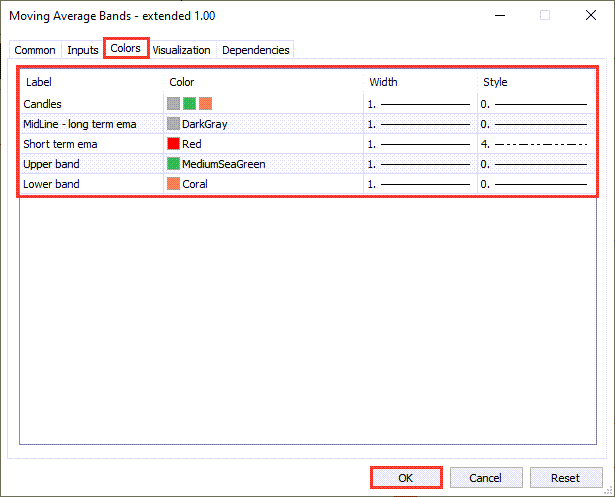Switch to the Common tab

35,50
